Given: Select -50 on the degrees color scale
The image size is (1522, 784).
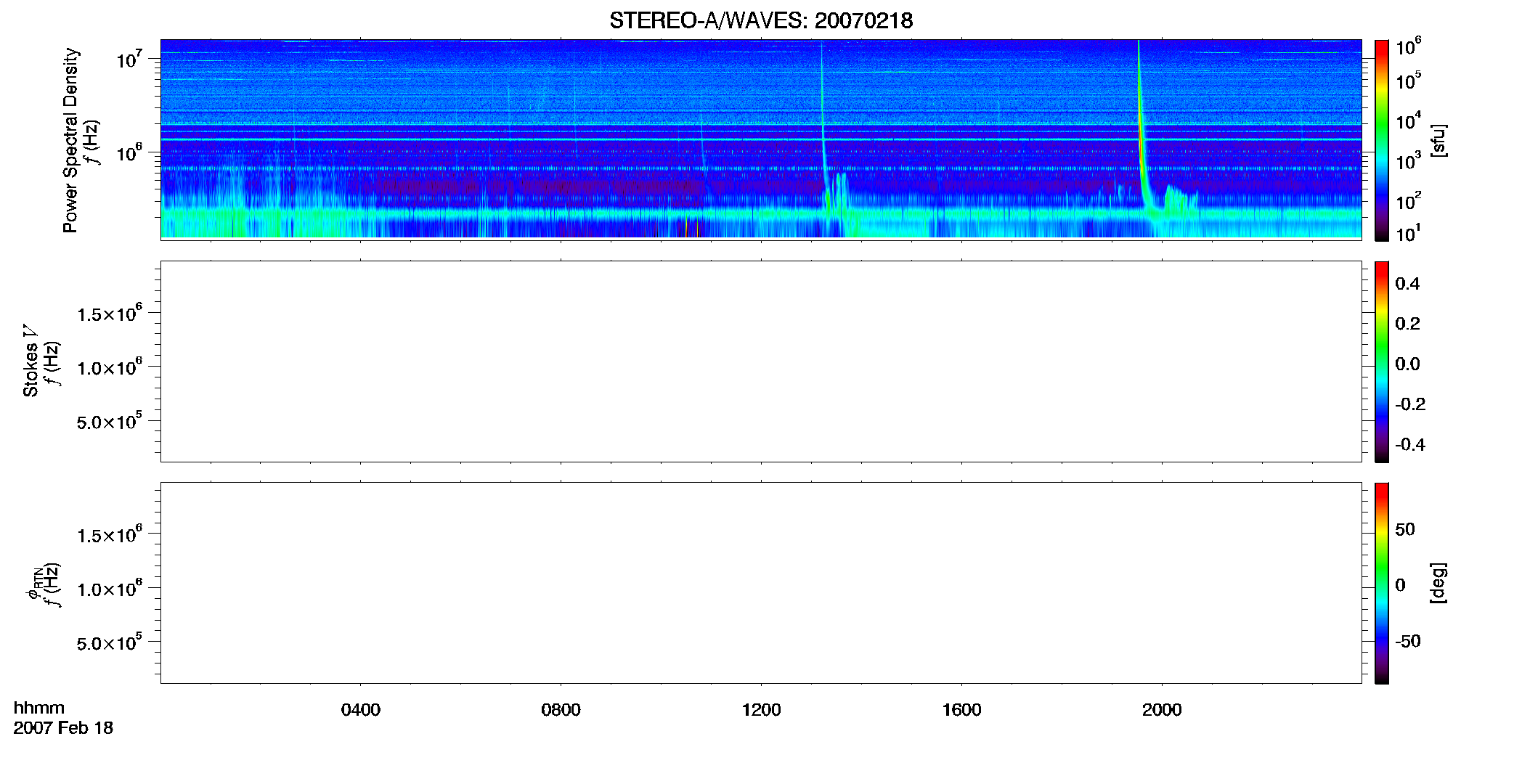Looking at the screenshot, I should (x=1408, y=641).
